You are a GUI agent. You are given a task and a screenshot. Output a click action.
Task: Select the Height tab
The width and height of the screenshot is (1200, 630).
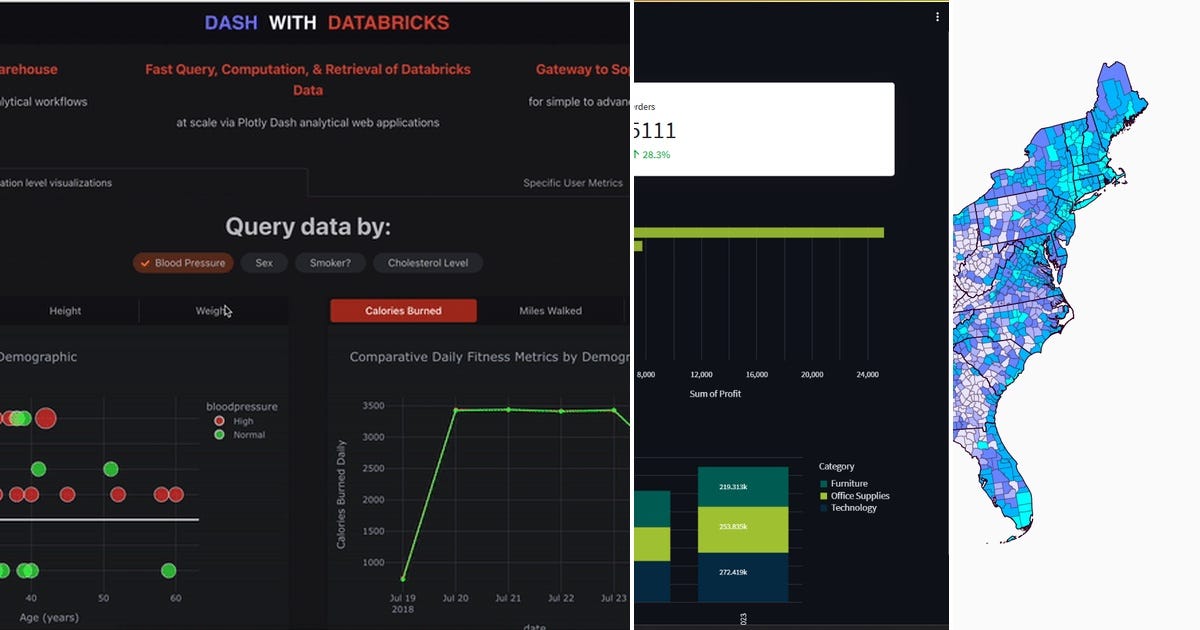coord(65,310)
